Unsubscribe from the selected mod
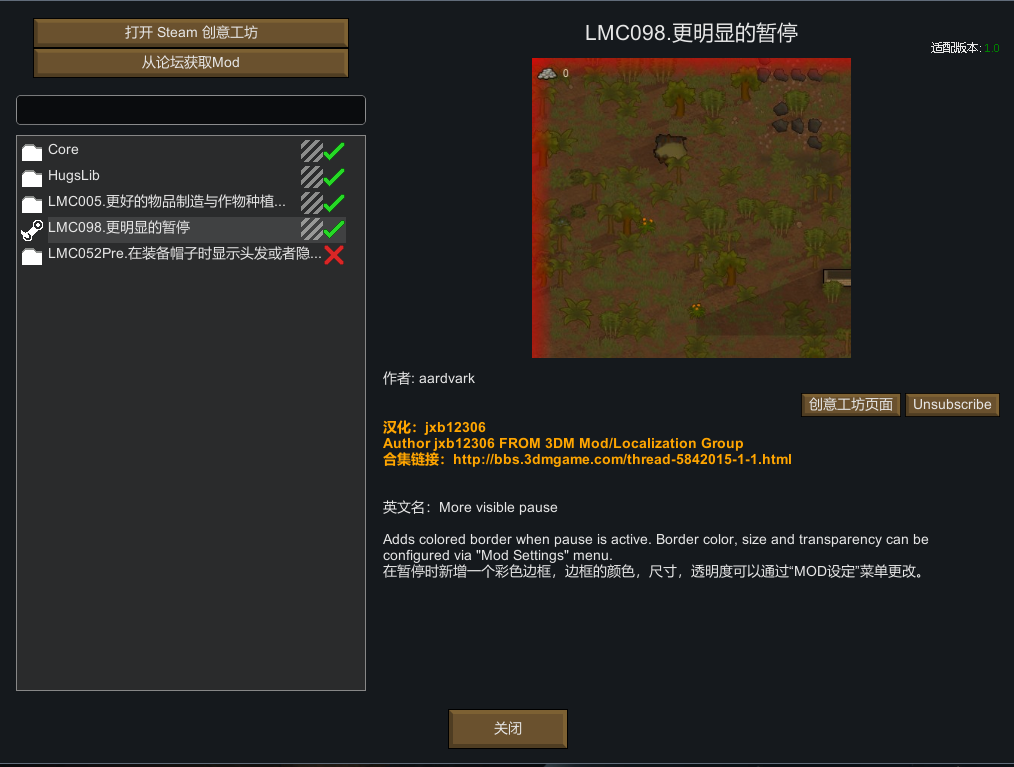 952,405
